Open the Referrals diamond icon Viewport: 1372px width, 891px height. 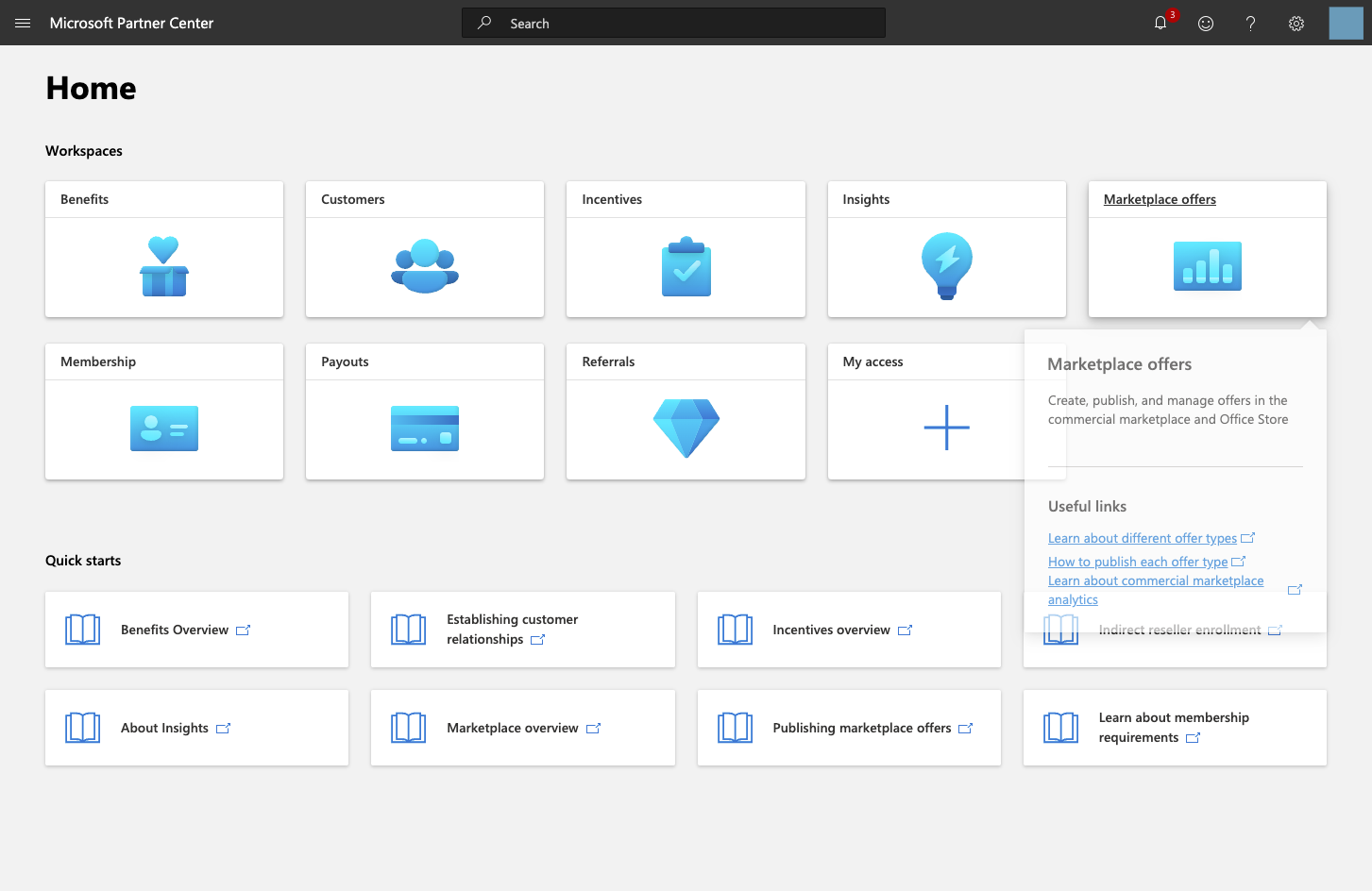coord(686,429)
